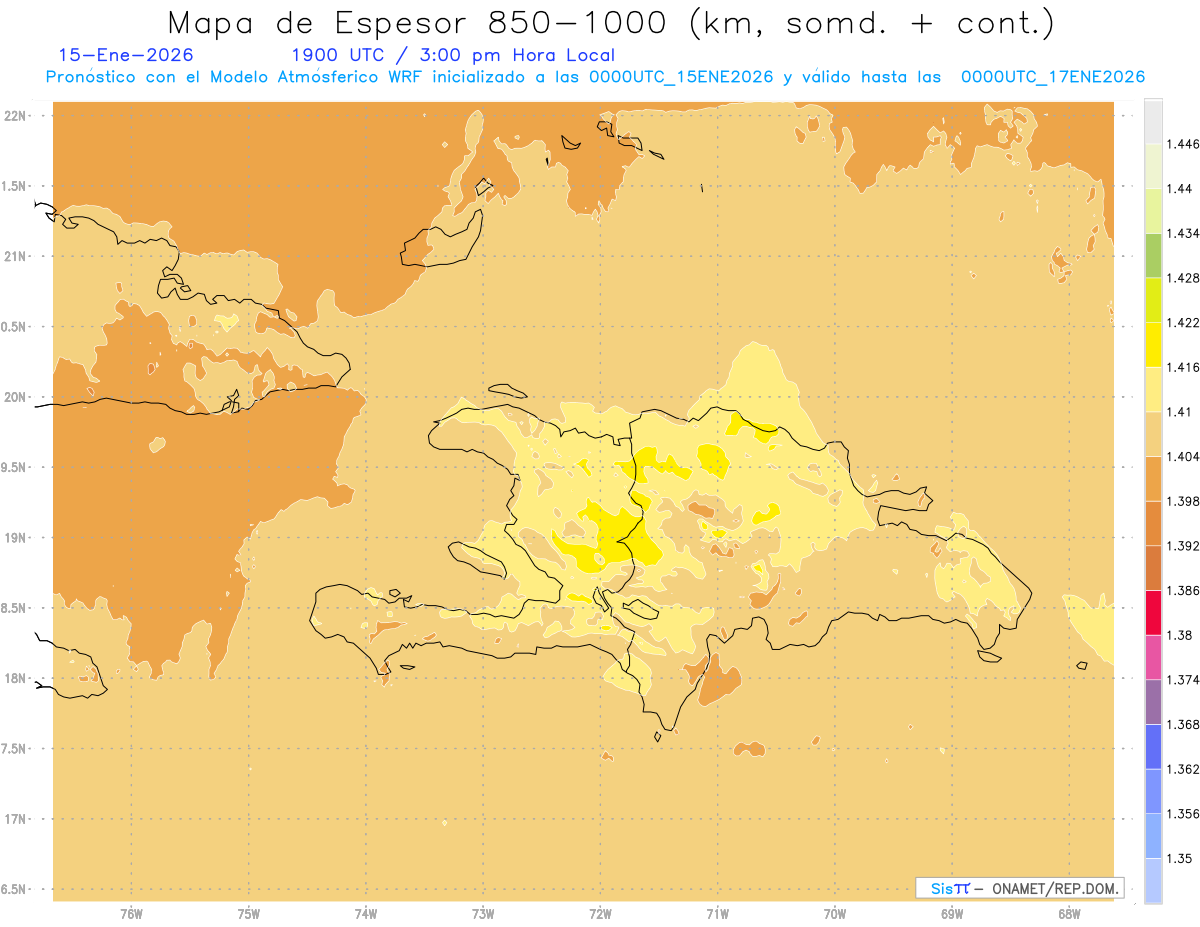Click the legend value '1.398'
The height and width of the screenshot is (927, 1200).
1183,501
